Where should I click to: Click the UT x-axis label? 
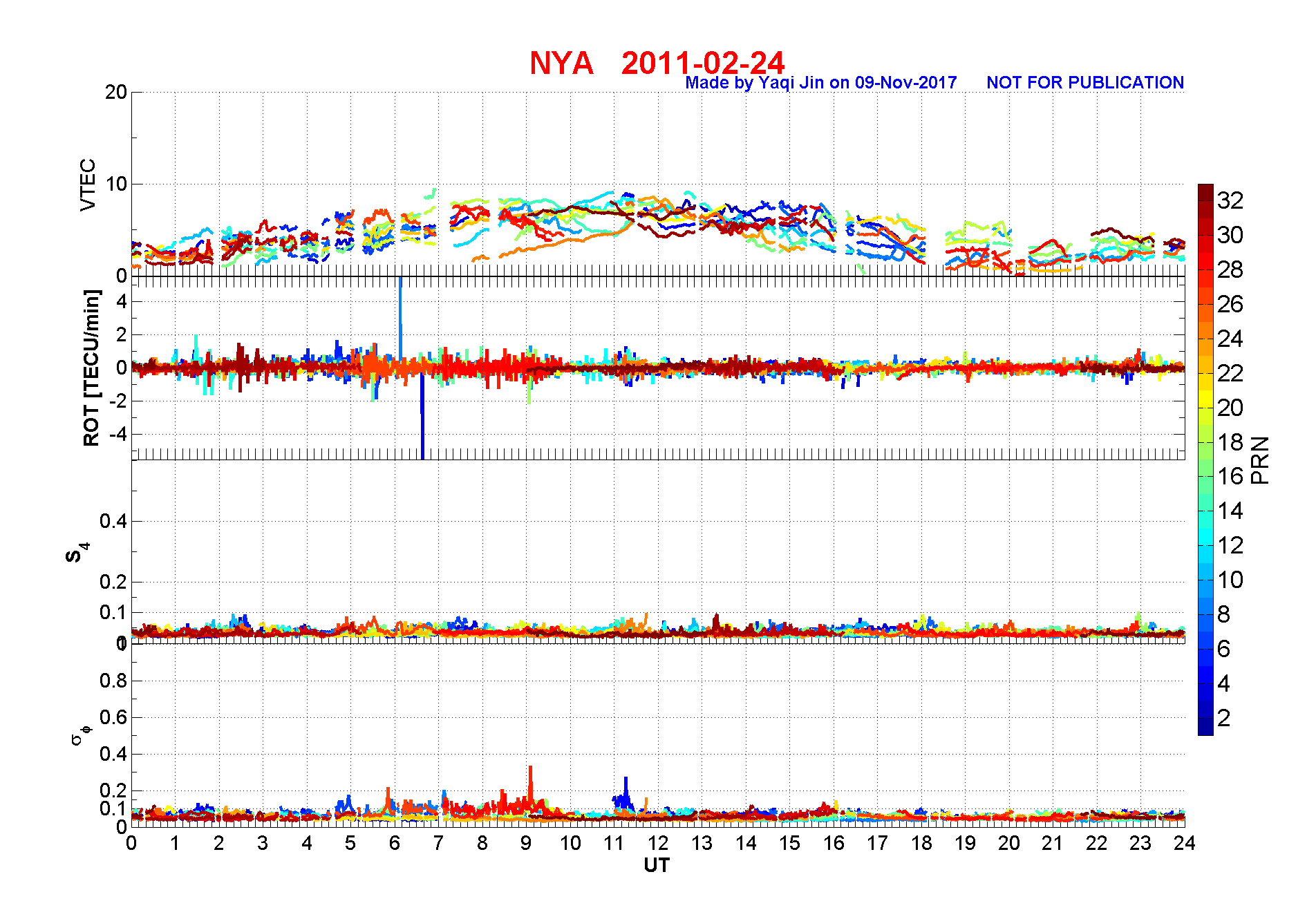pos(657,865)
